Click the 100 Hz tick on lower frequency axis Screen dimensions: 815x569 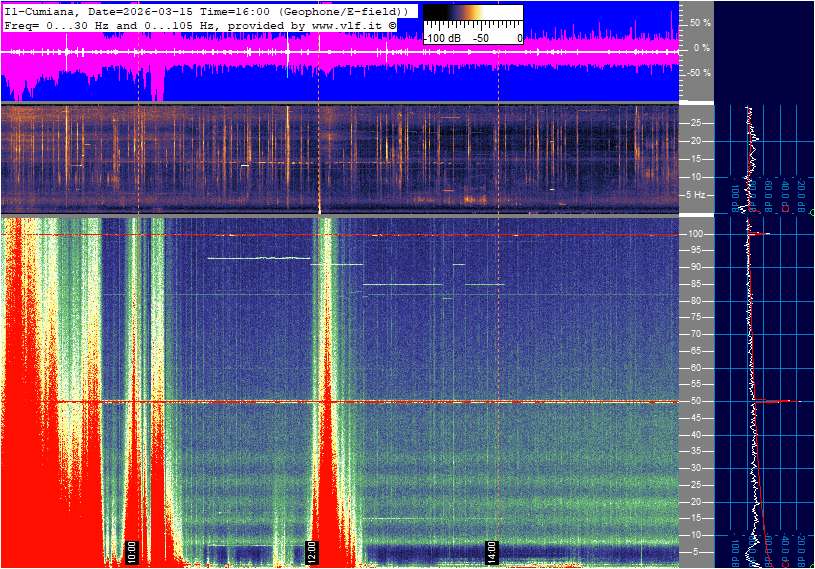click(696, 234)
